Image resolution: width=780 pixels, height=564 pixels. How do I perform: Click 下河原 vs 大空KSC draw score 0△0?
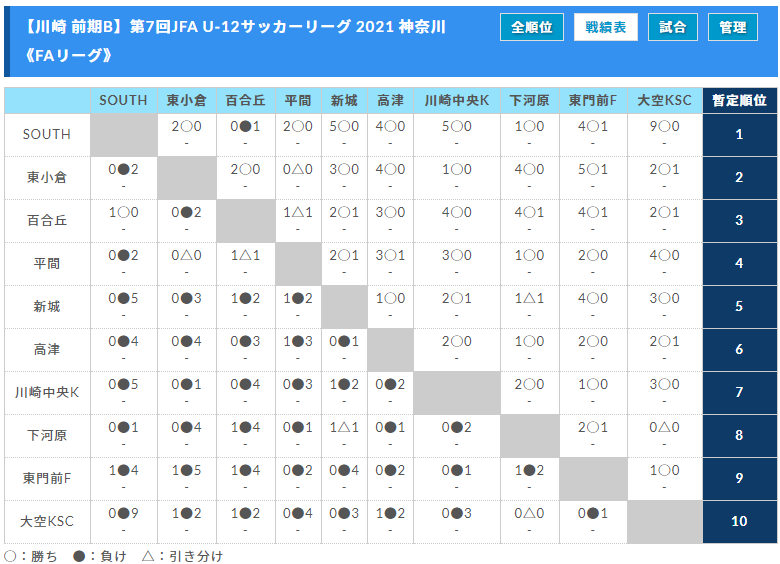[665, 428]
